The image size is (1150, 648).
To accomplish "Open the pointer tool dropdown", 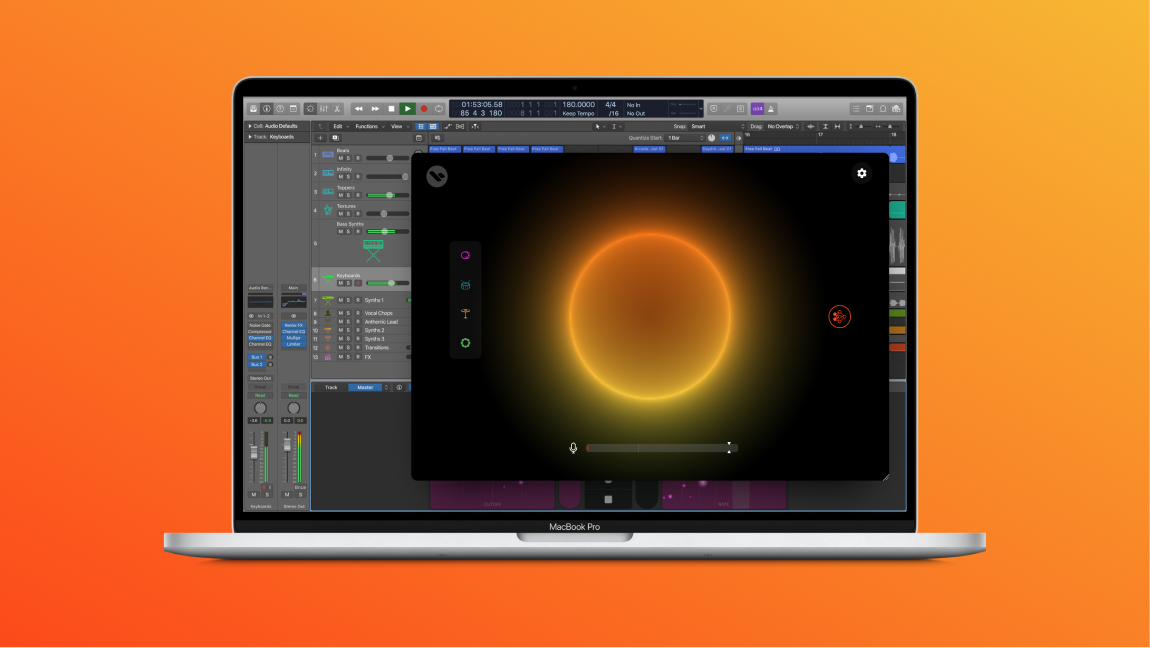I will point(599,126).
